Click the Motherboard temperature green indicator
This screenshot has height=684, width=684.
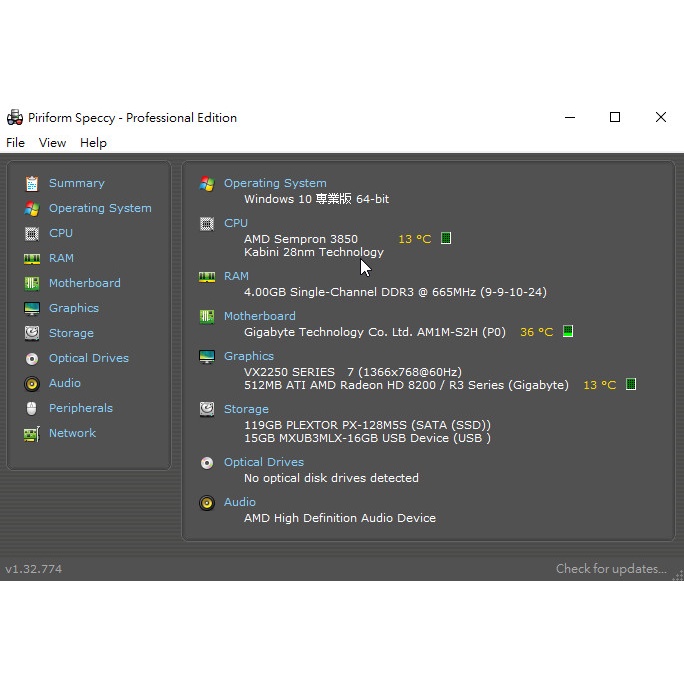tap(568, 331)
